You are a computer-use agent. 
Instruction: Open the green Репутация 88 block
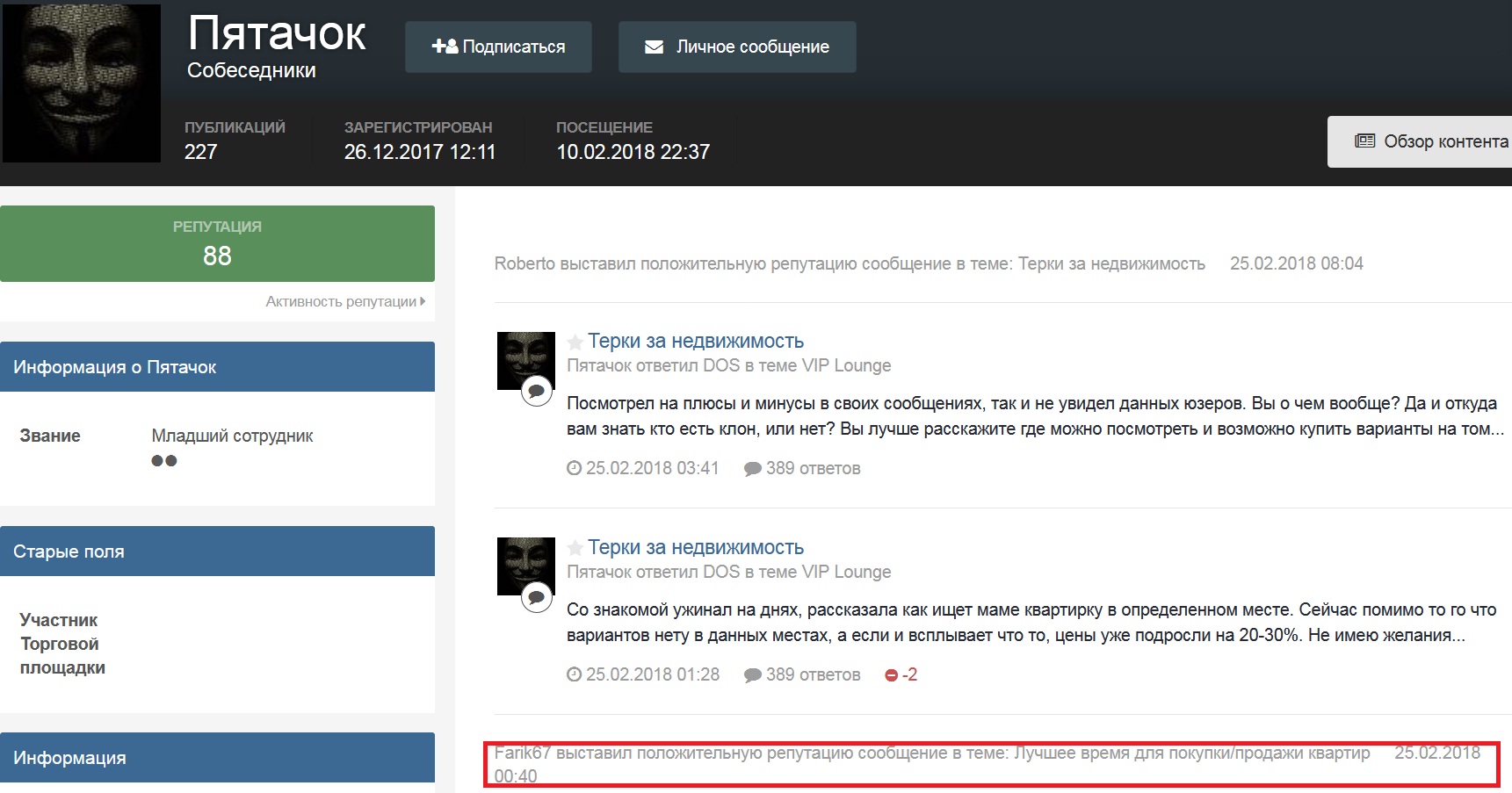pyautogui.click(x=217, y=244)
